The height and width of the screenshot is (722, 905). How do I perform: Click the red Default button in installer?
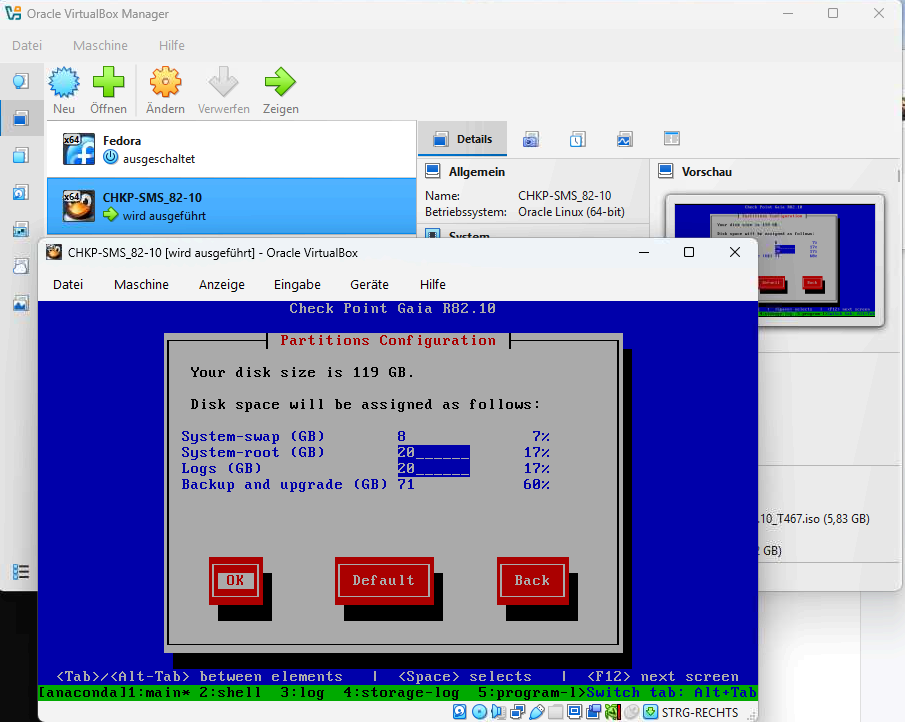pyautogui.click(x=384, y=581)
